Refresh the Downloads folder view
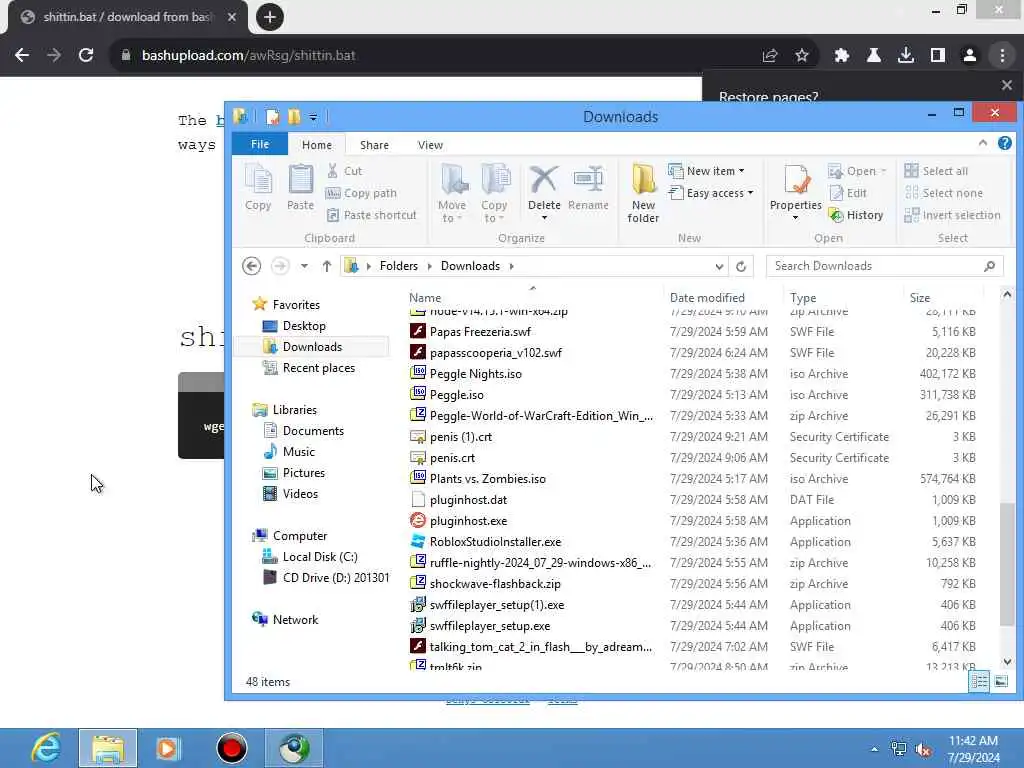 pyautogui.click(x=741, y=266)
